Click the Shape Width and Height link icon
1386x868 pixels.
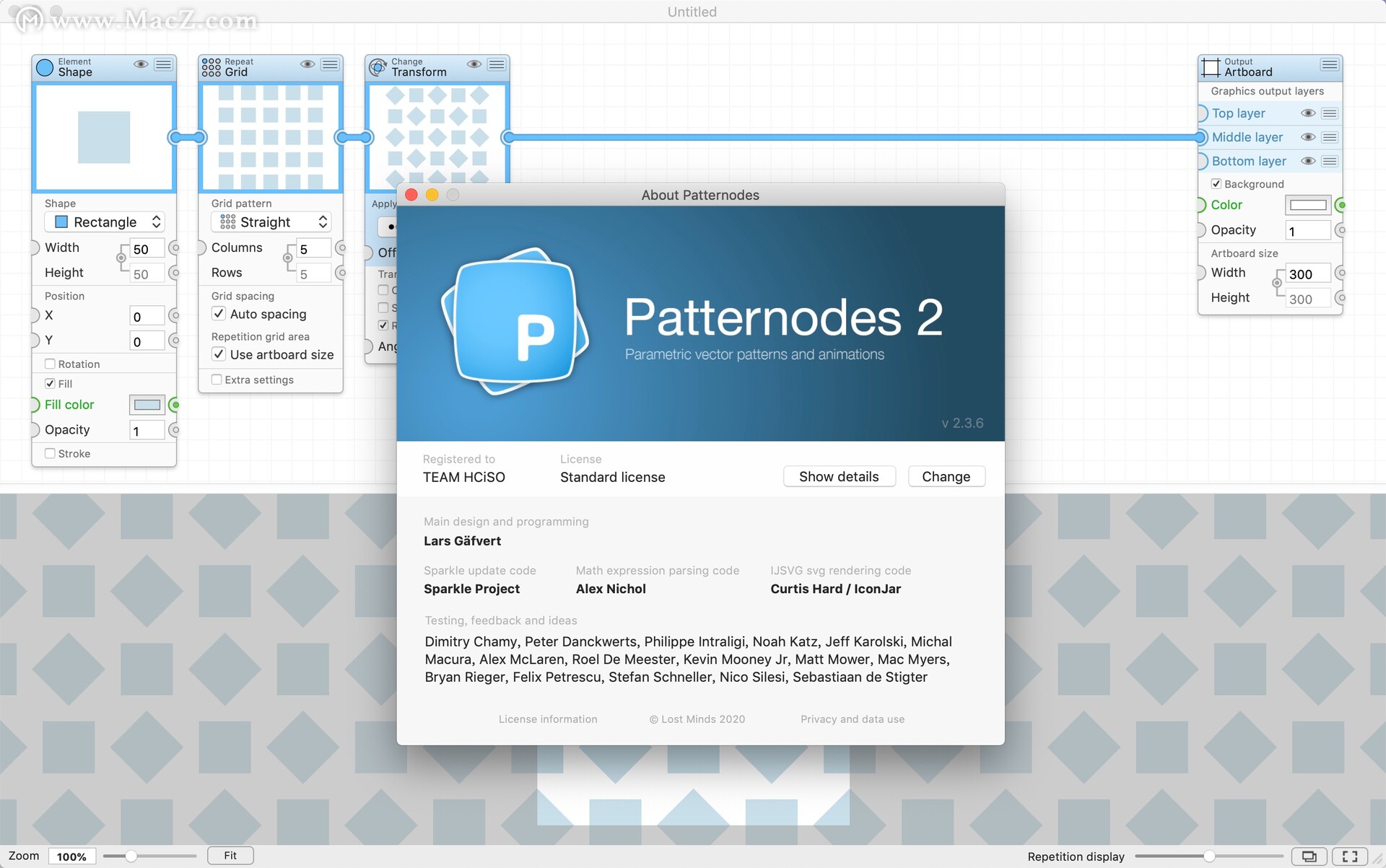pyautogui.click(x=121, y=258)
